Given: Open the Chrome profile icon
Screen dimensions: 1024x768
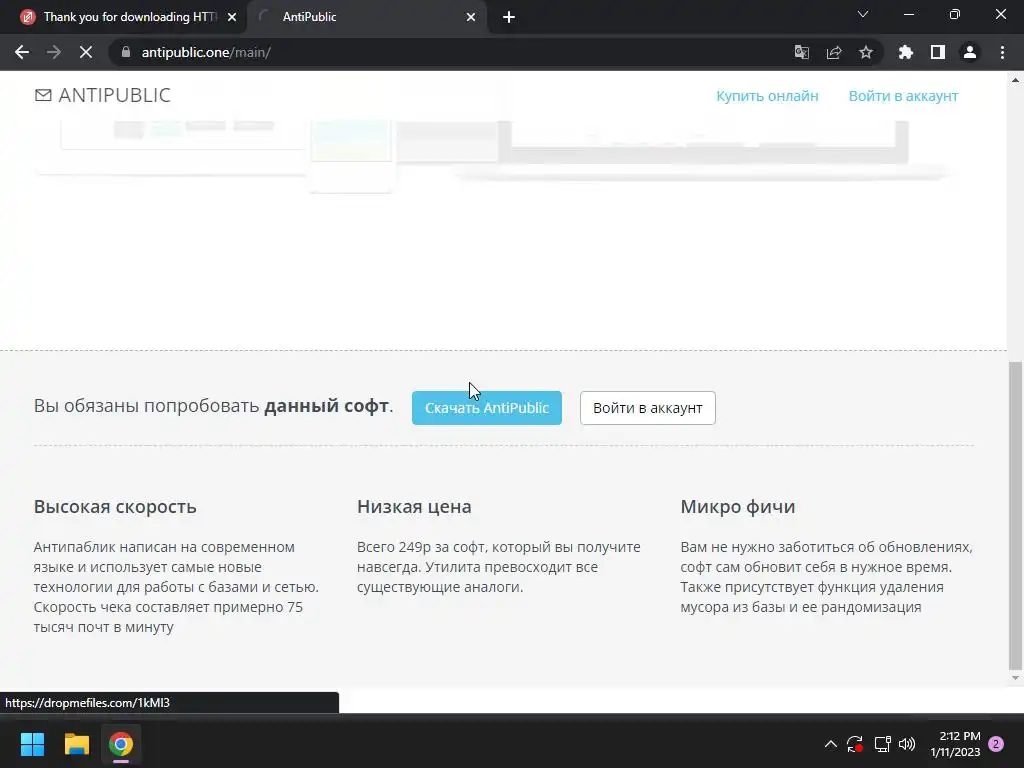Looking at the screenshot, I should 970,52.
